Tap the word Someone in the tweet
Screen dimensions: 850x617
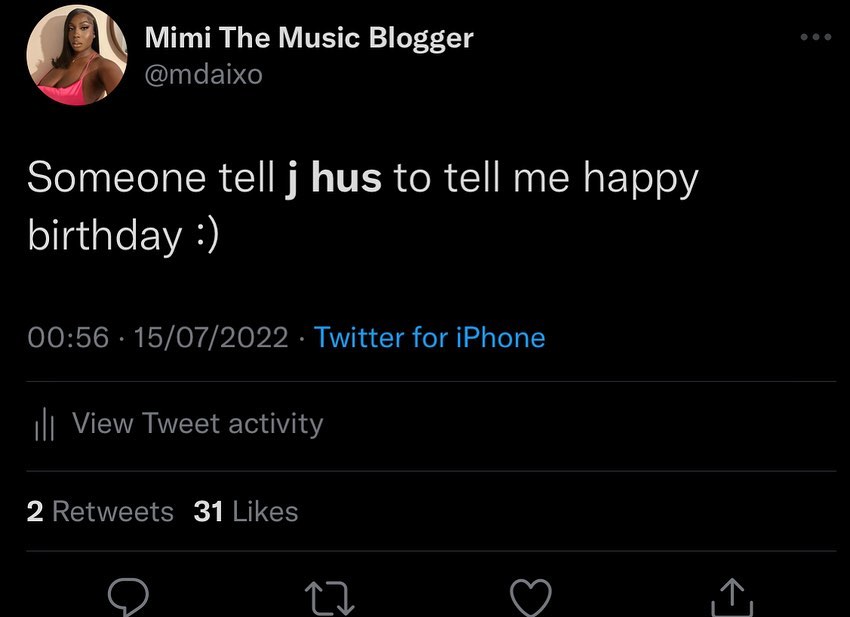[x=117, y=177]
